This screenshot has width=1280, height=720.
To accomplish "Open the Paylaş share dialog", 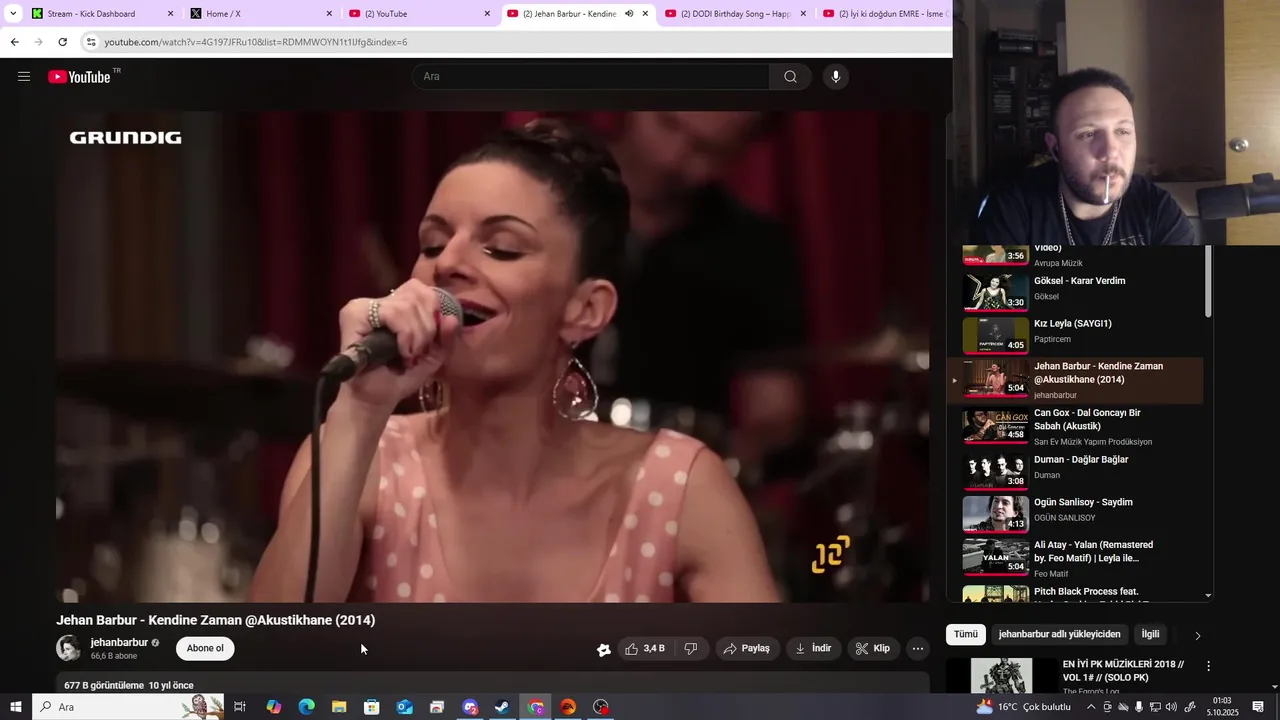I will click(746, 649).
